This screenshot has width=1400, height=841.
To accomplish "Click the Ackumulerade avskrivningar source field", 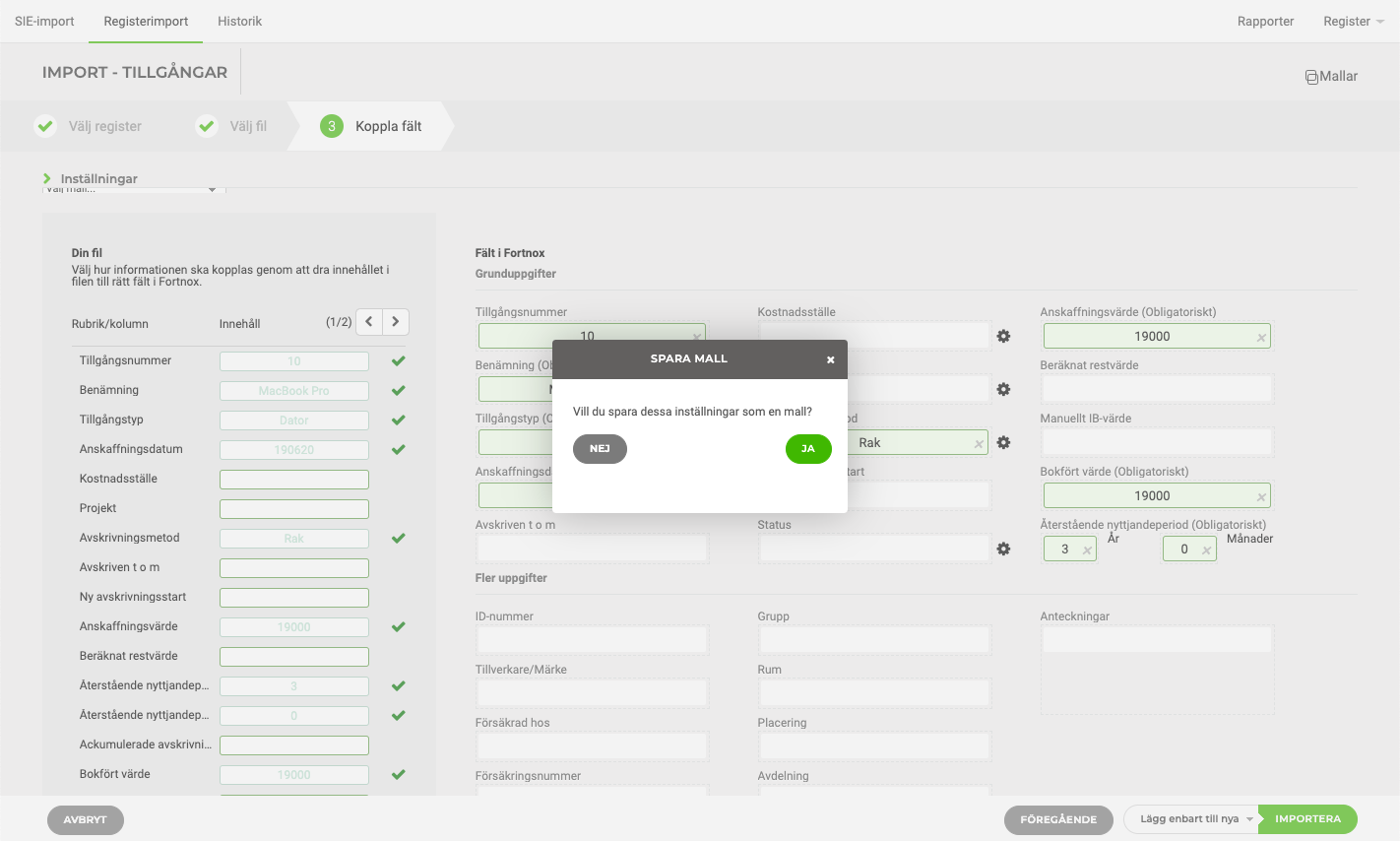I will click(294, 745).
